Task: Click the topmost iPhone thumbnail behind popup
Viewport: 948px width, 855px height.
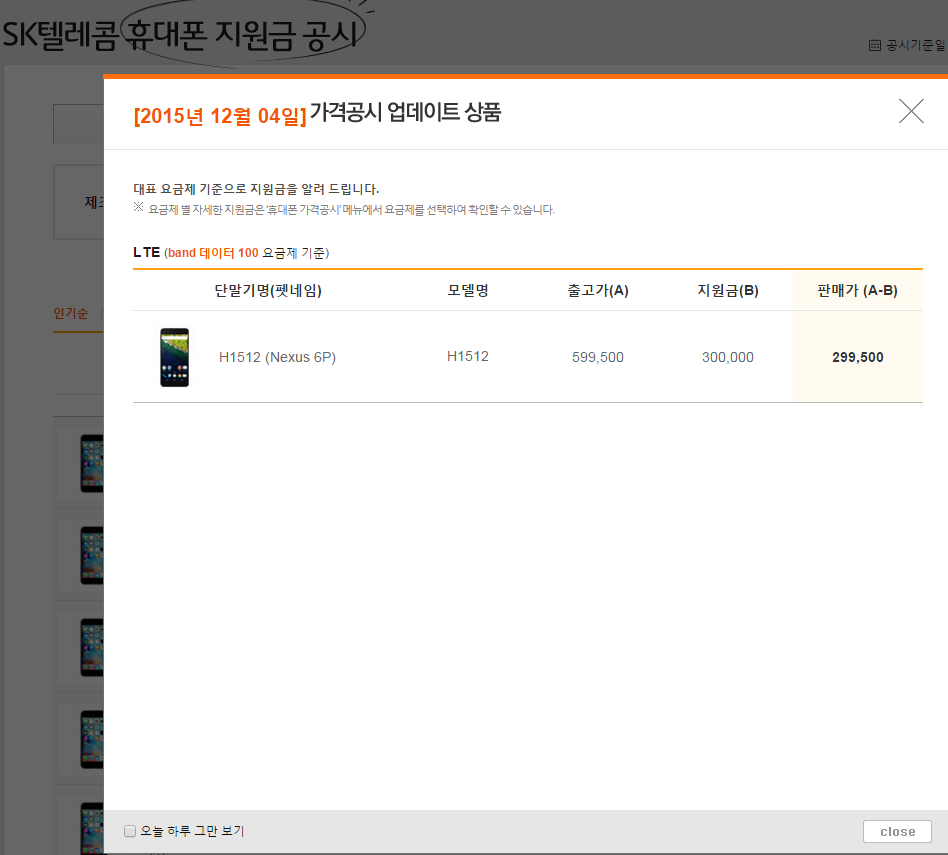Action: [x=92, y=463]
